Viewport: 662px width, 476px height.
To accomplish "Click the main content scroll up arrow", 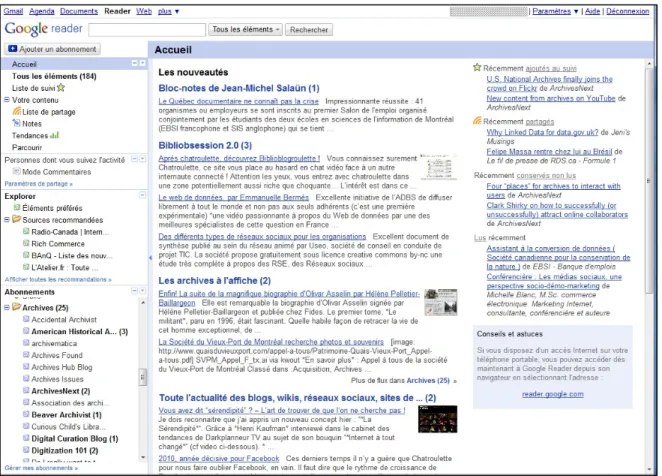I will [649, 63].
